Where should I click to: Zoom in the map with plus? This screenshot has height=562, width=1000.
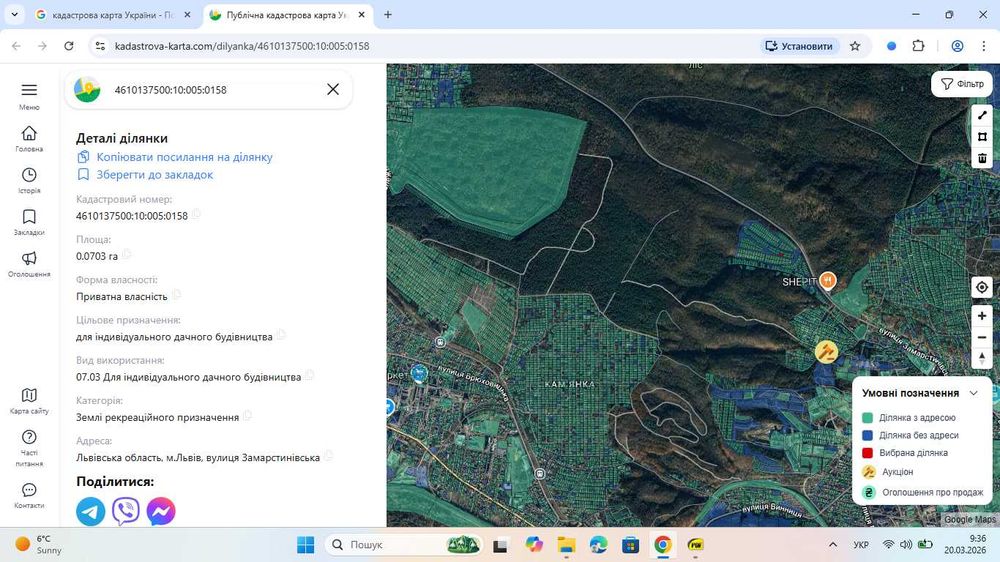[982, 316]
